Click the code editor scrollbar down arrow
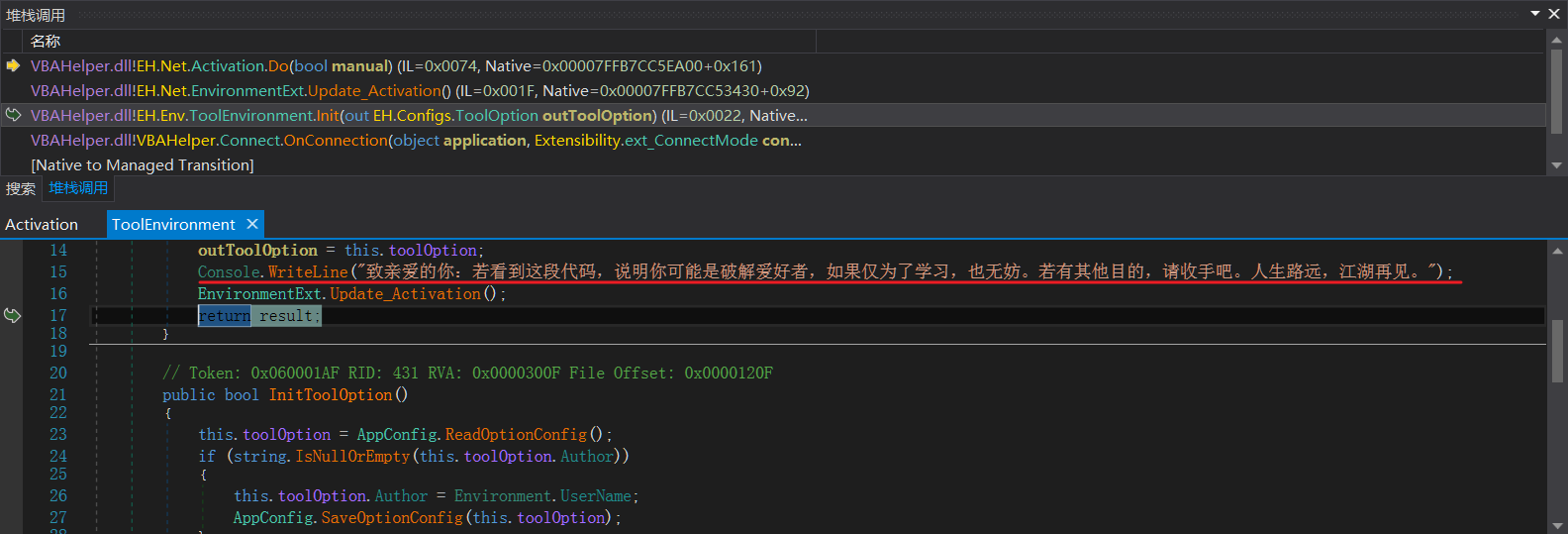Viewport: 1568px width, 534px height. pyautogui.click(x=1557, y=525)
